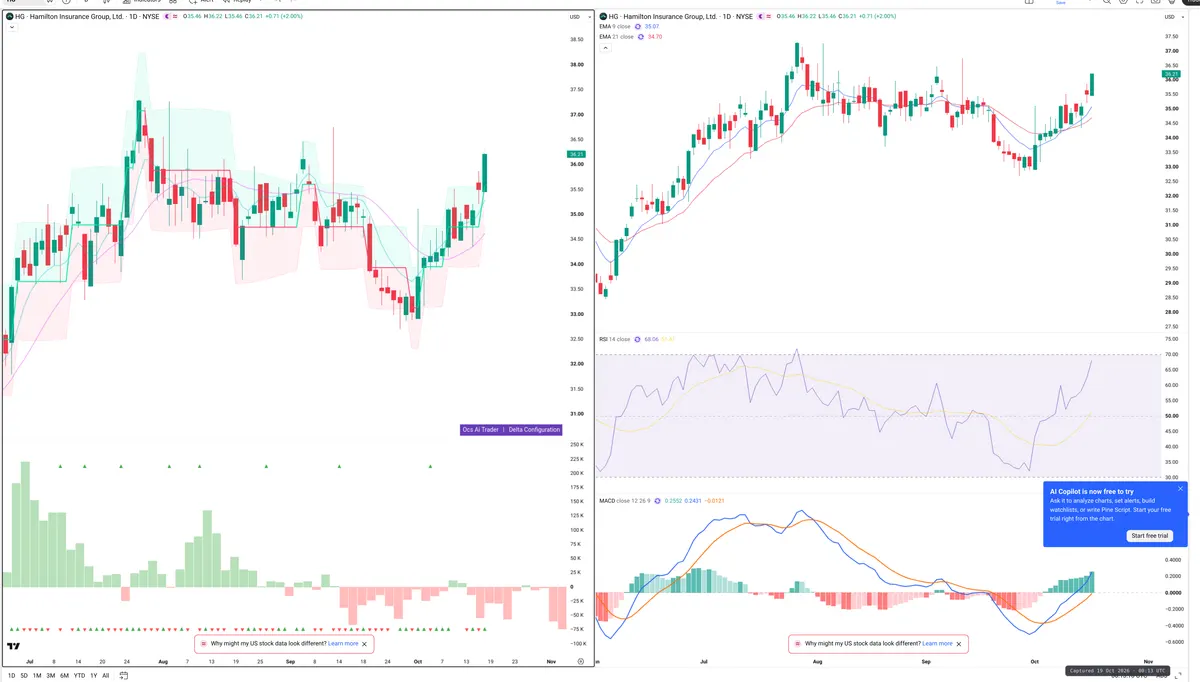Dismiss the right chart stock data notice

click(x=960, y=644)
